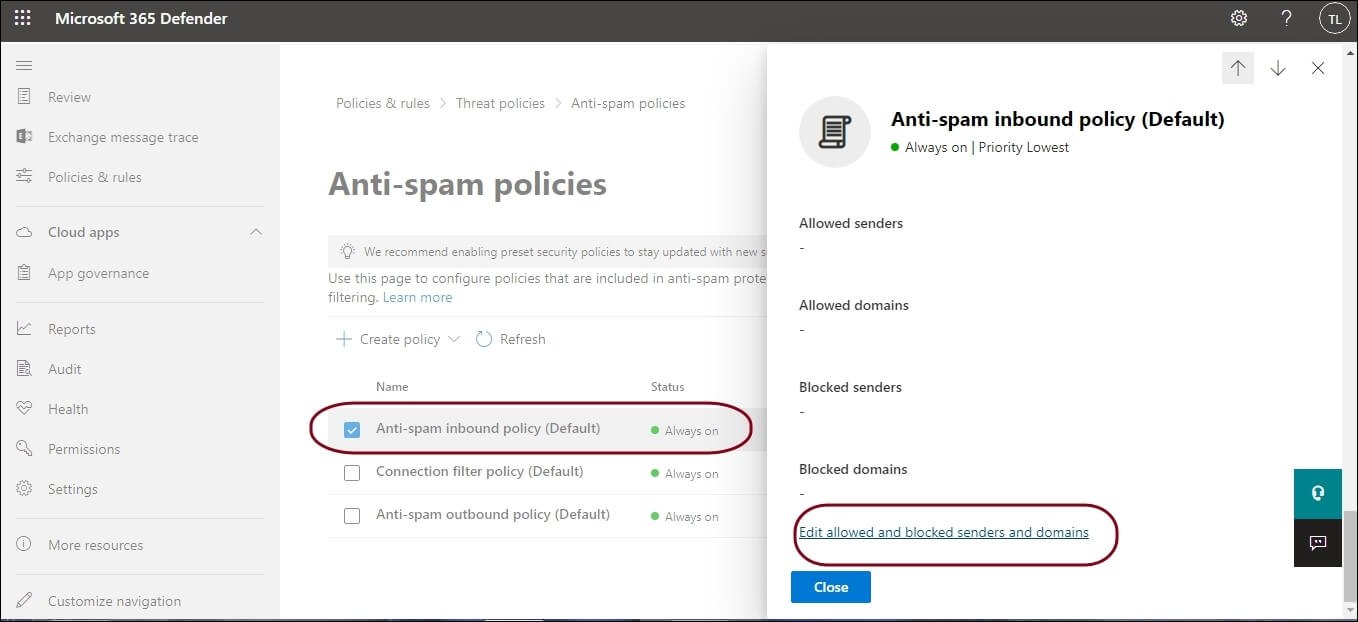Click Anti-spam policies breadcrumb
The height and width of the screenshot is (622, 1358).
[628, 103]
